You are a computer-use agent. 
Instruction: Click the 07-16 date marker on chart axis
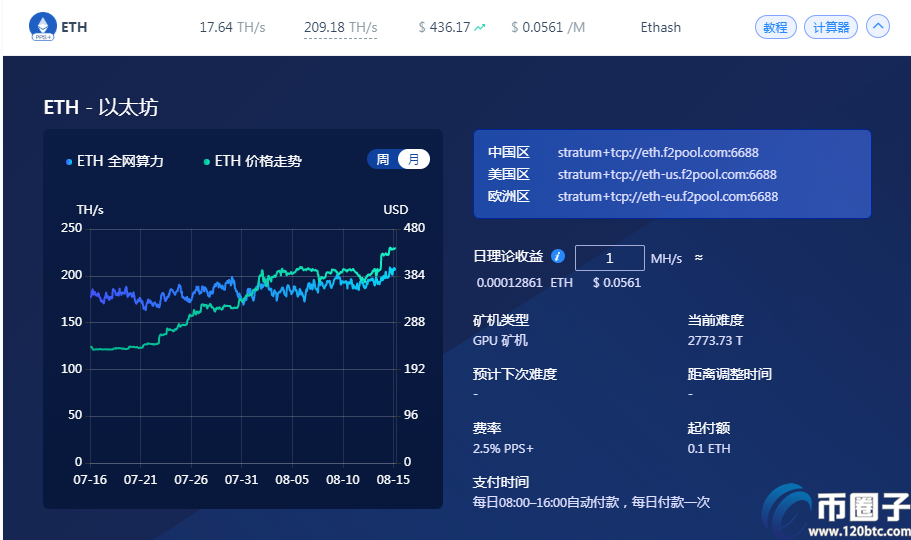(90, 480)
